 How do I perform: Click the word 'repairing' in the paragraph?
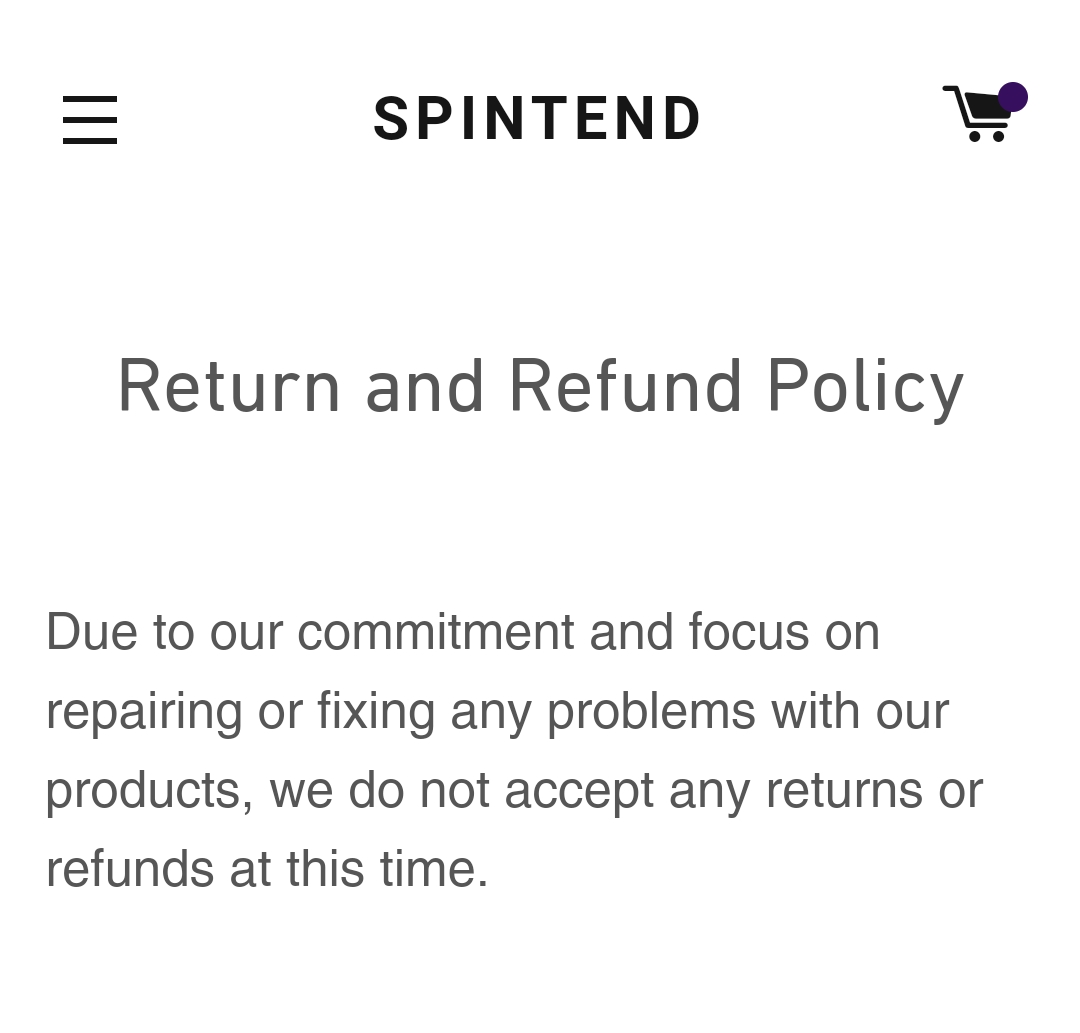tap(144, 711)
